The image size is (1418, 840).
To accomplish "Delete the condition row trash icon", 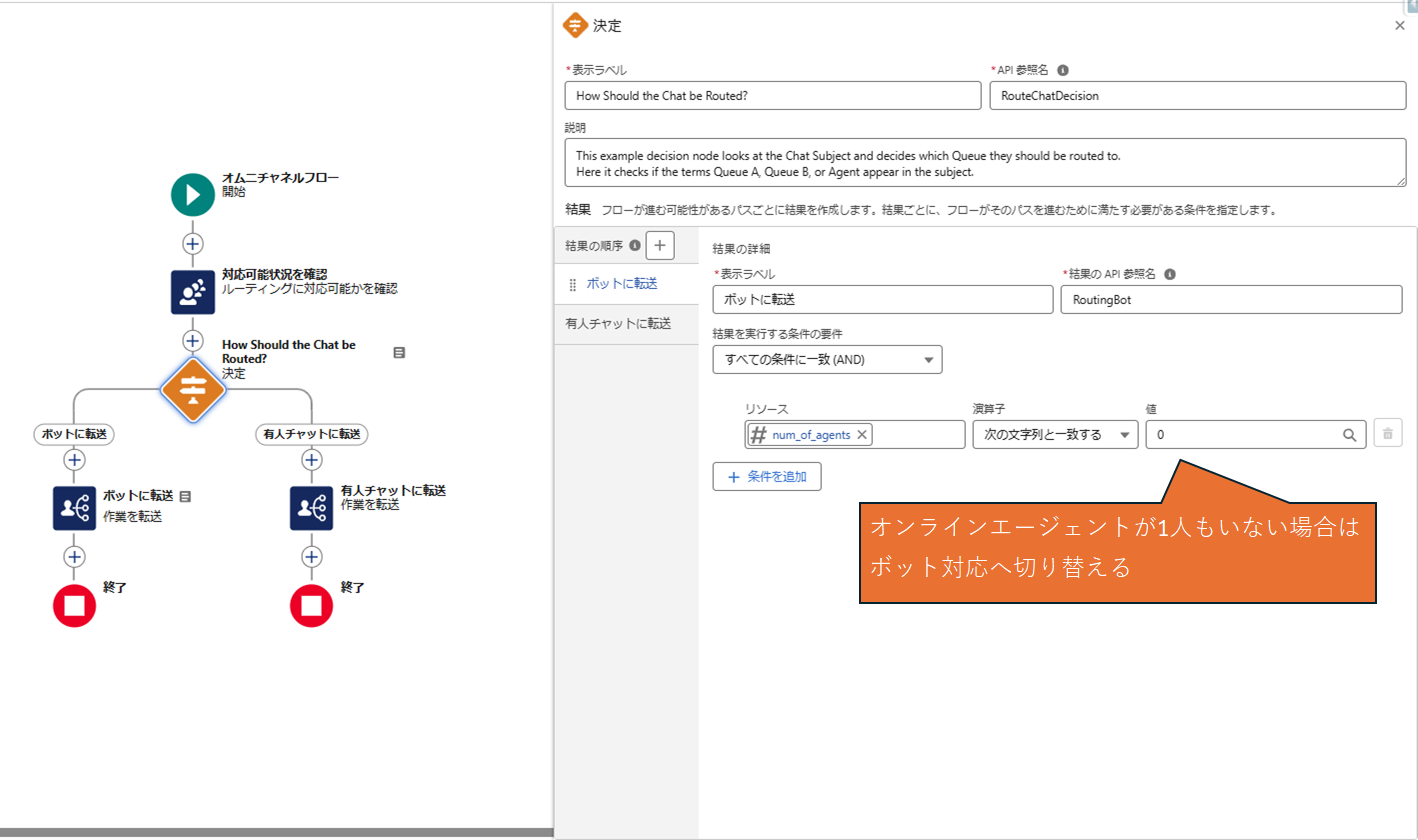I will click(x=1387, y=434).
